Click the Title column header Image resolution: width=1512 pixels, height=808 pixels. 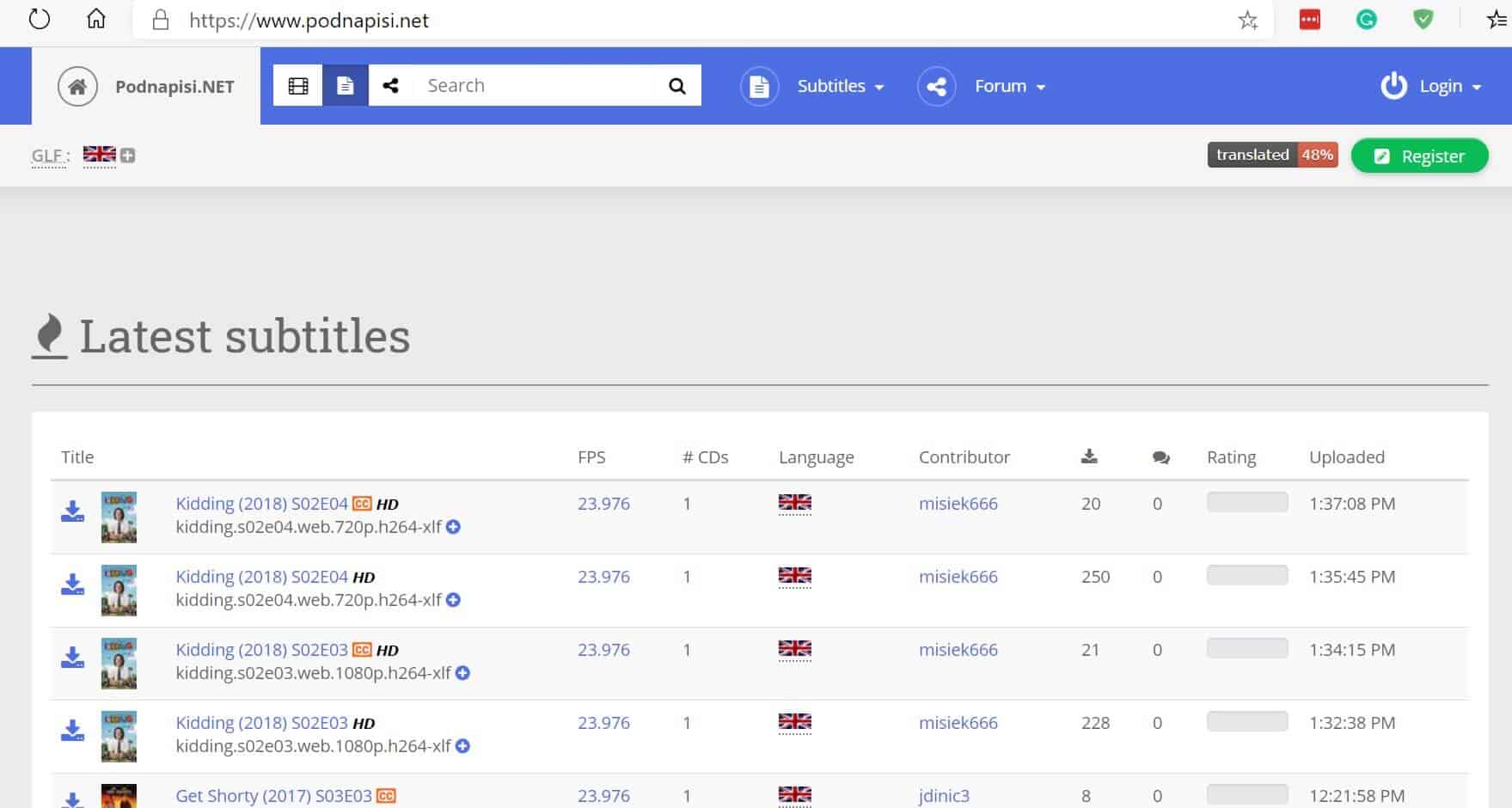click(x=77, y=457)
